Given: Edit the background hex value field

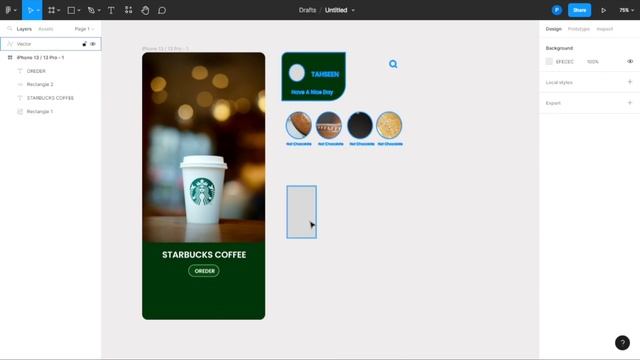Looking at the screenshot, I should [565, 62].
